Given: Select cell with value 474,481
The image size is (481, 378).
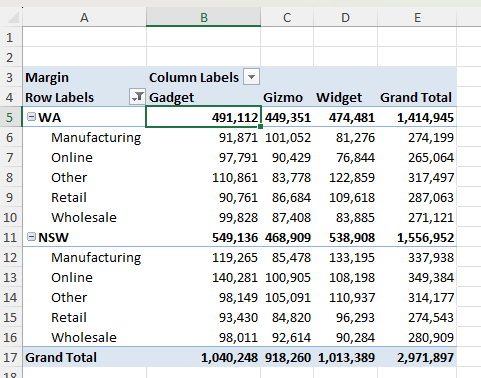Looking at the screenshot, I should point(345,117).
